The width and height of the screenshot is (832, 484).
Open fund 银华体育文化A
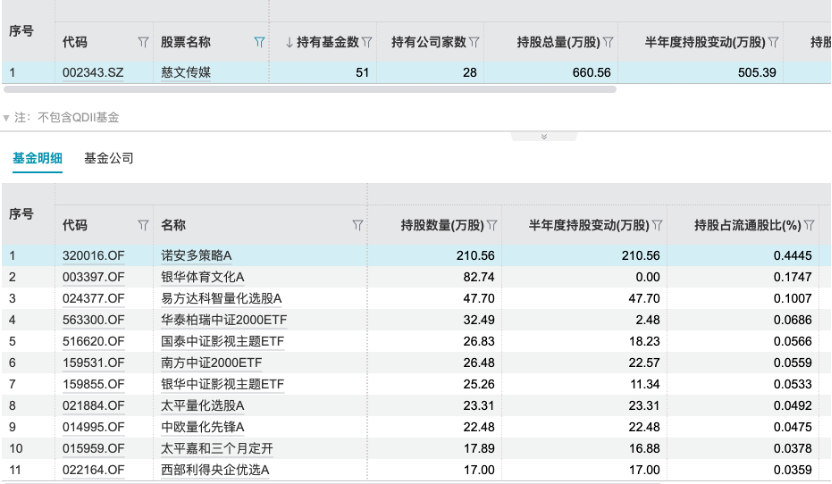click(x=203, y=277)
